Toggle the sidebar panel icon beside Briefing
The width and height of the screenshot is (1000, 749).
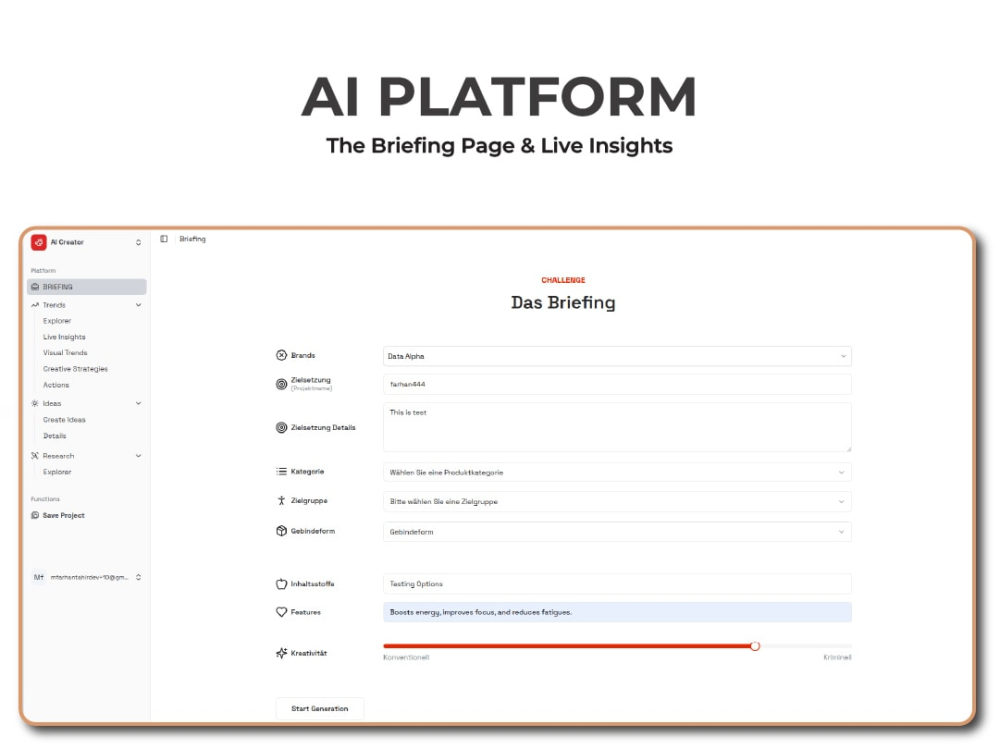coord(164,239)
